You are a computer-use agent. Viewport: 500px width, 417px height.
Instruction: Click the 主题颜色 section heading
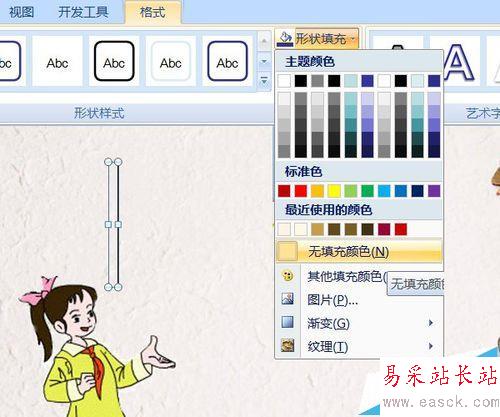tap(310, 62)
